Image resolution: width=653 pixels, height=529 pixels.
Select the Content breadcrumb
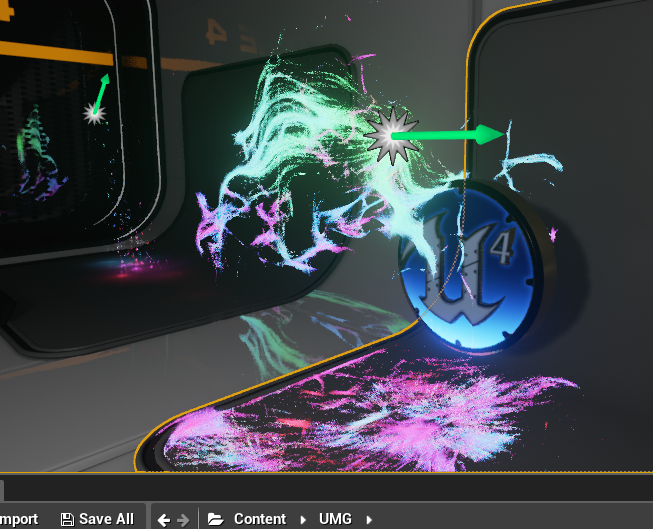(x=260, y=519)
